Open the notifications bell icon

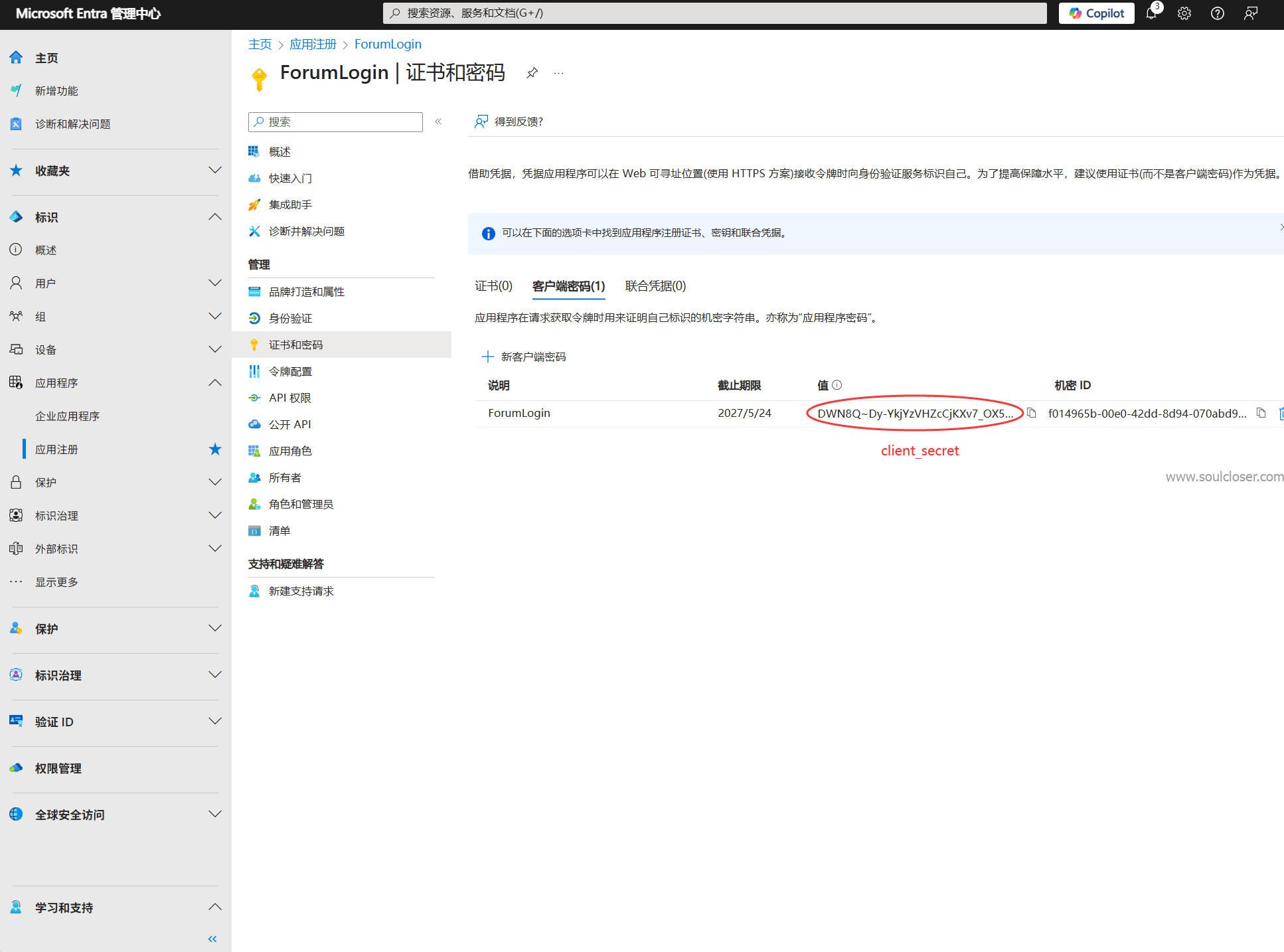[x=1152, y=13]
